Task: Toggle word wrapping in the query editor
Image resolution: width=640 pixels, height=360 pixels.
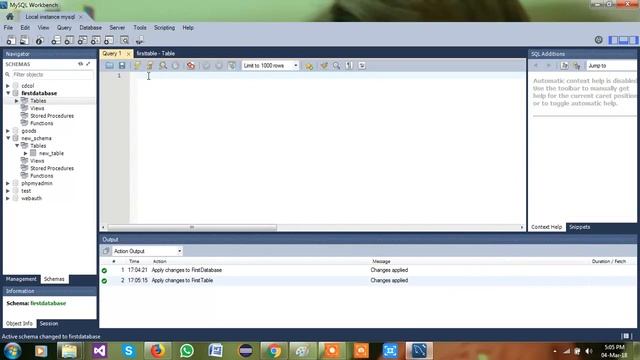Action: point(362,65)
